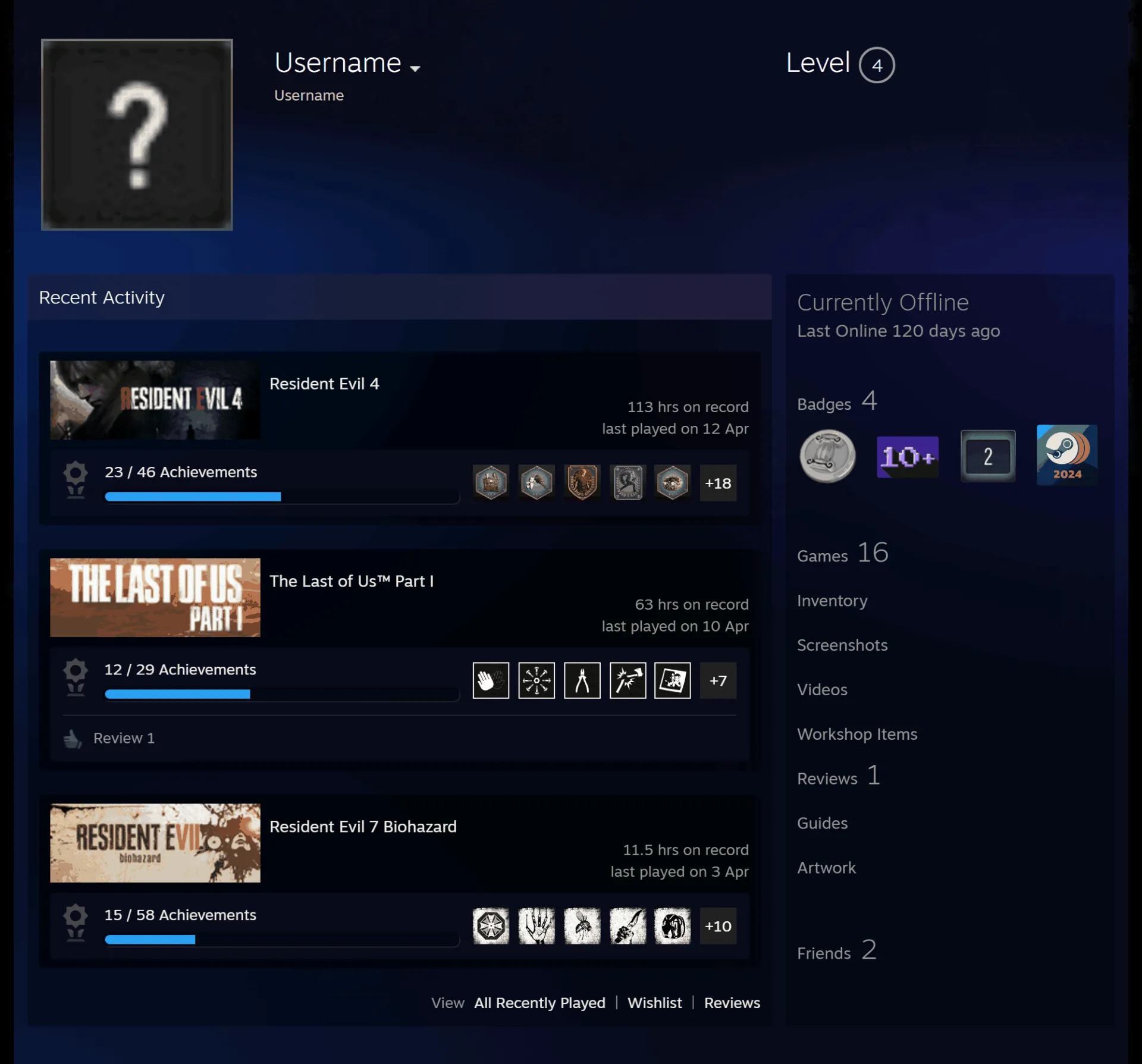Screen dimensions: 1142x1064
Task: Open Resident Evil 7 Biohazard title
Action: [363, 827]
